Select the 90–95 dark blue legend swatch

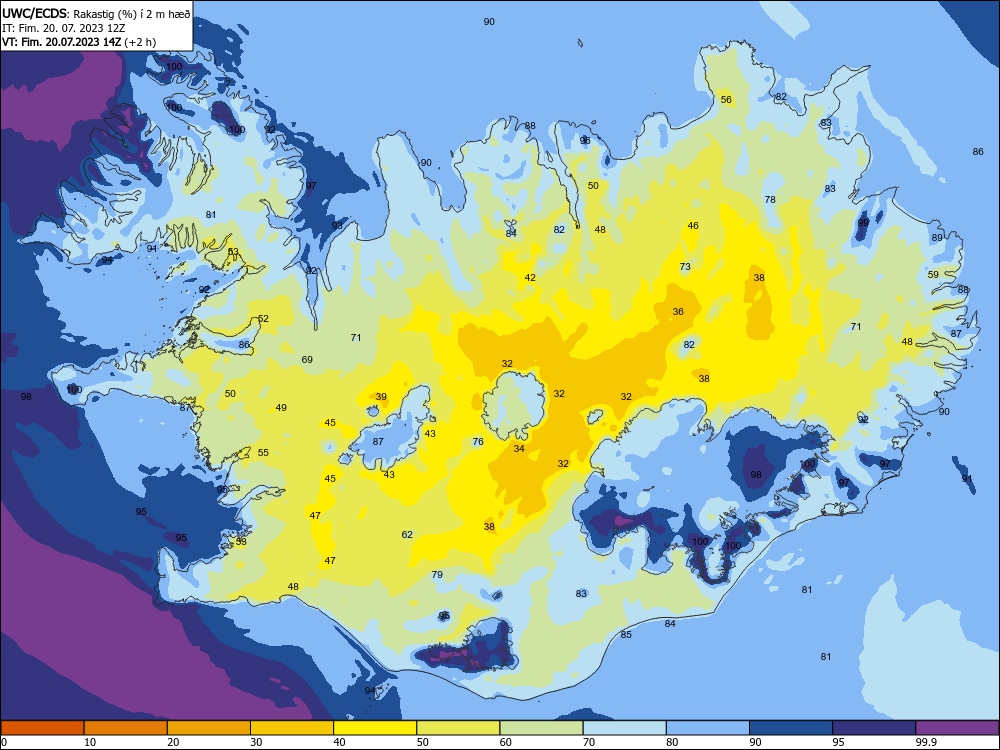click(x=791, y=728)
